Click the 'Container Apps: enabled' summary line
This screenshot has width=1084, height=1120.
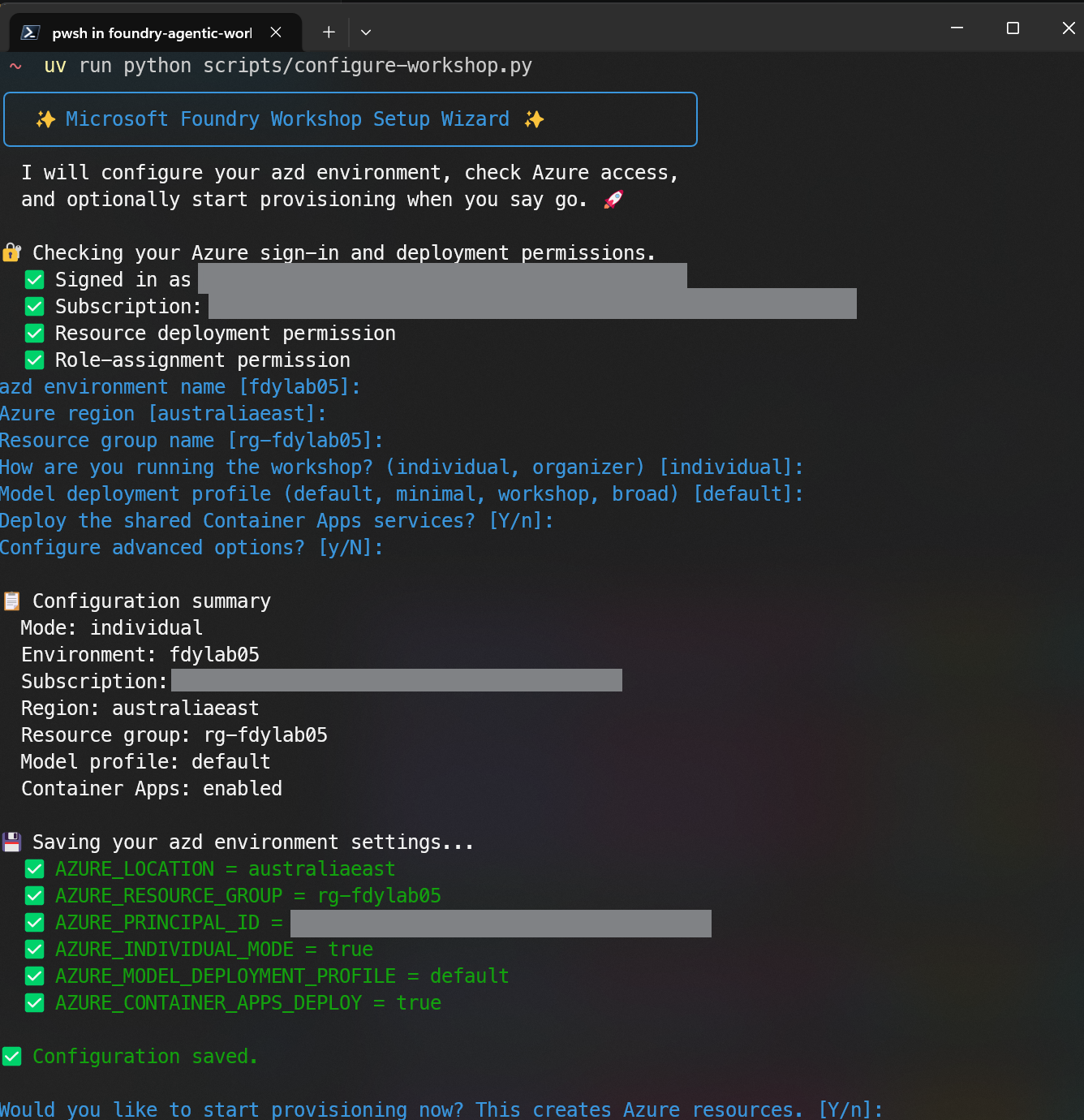pos(152,789)
